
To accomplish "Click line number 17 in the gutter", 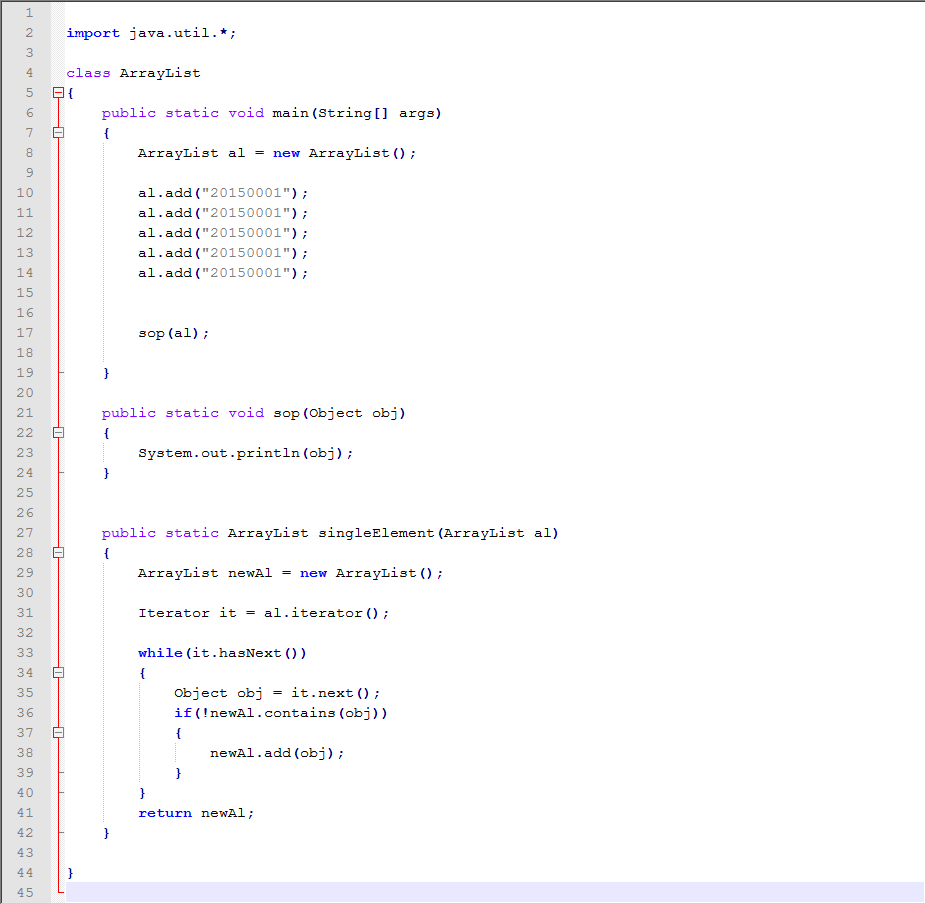I will pos(25,333).
